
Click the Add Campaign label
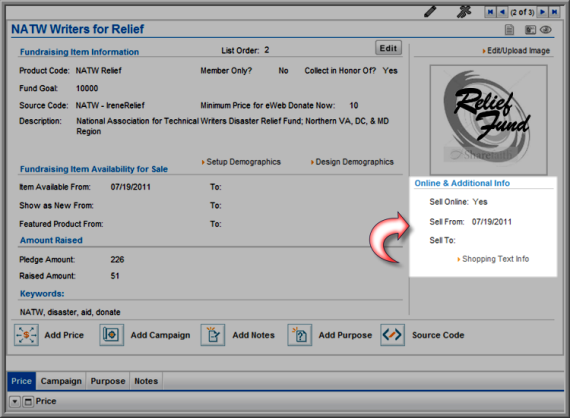160,335
